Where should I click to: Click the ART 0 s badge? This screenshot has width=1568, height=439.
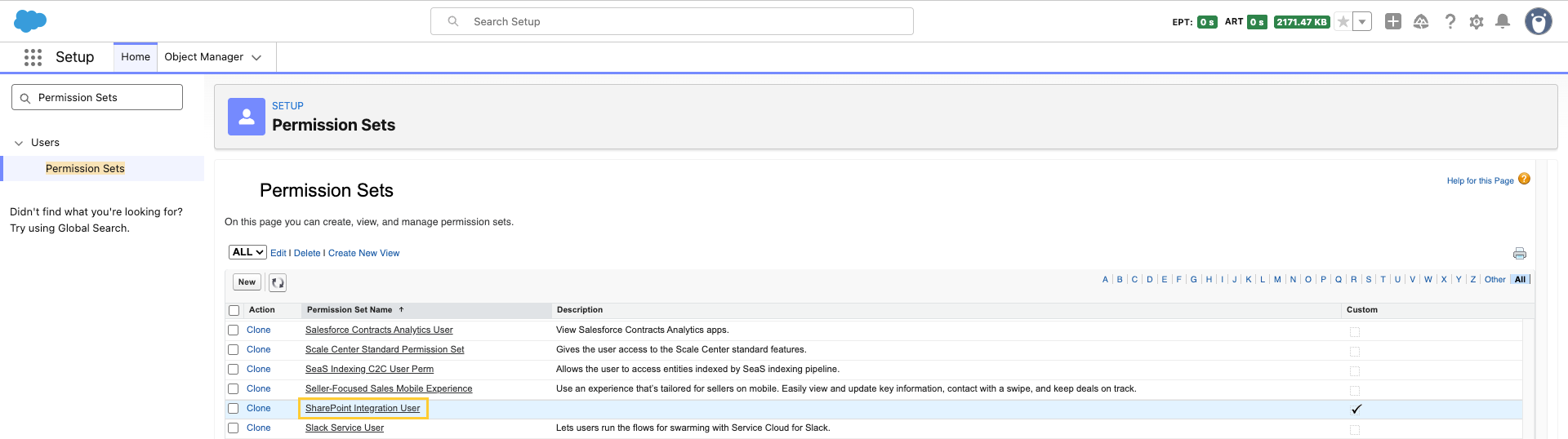[x=1257, y=22]
